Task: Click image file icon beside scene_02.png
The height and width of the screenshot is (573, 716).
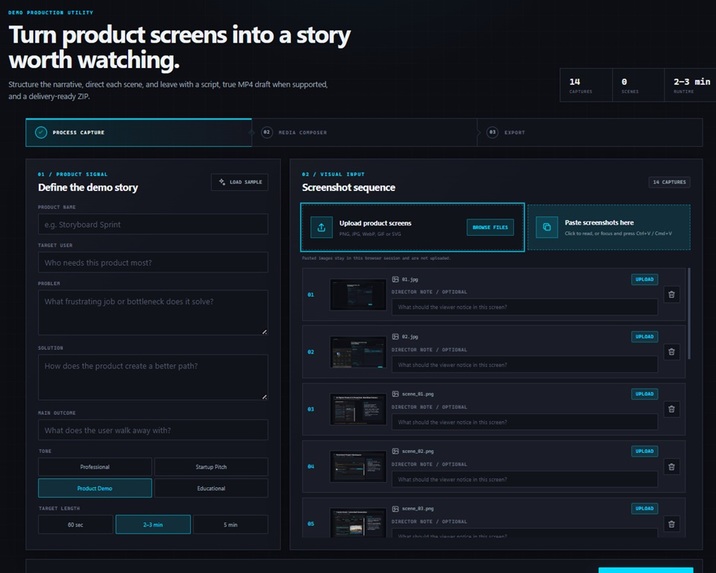Action: (x=395, y=451)
